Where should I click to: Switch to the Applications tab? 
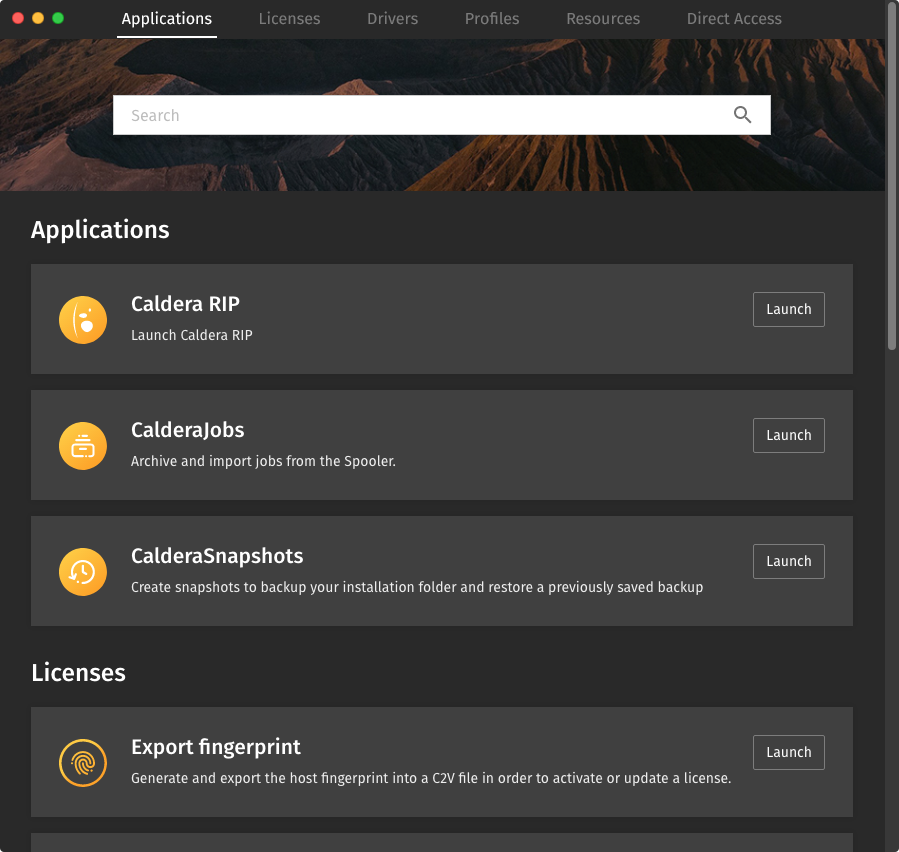(167, 19)
